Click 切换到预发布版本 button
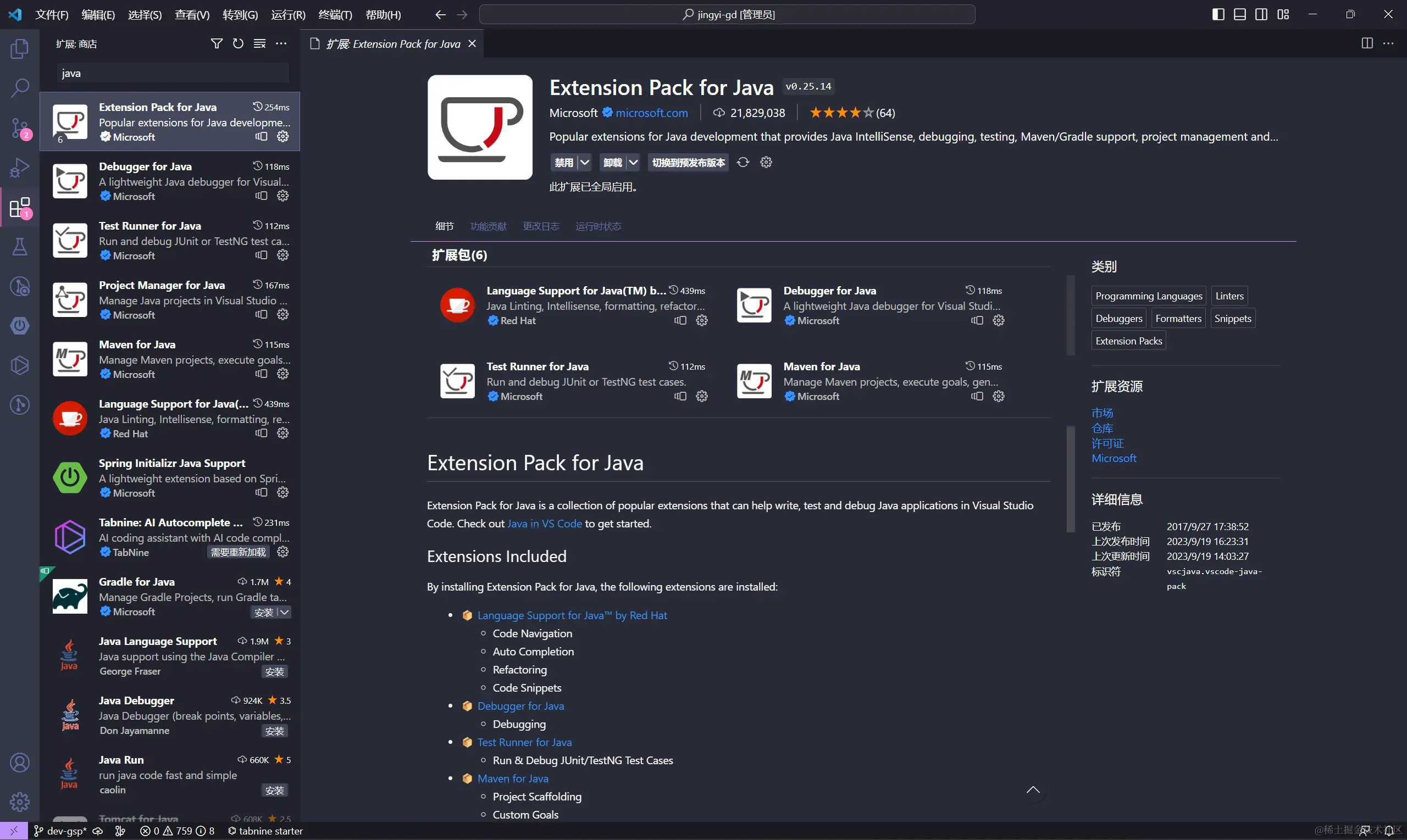Image resolution: width=1407 pixels, height=840 pixels. click(x=688, y=163)
